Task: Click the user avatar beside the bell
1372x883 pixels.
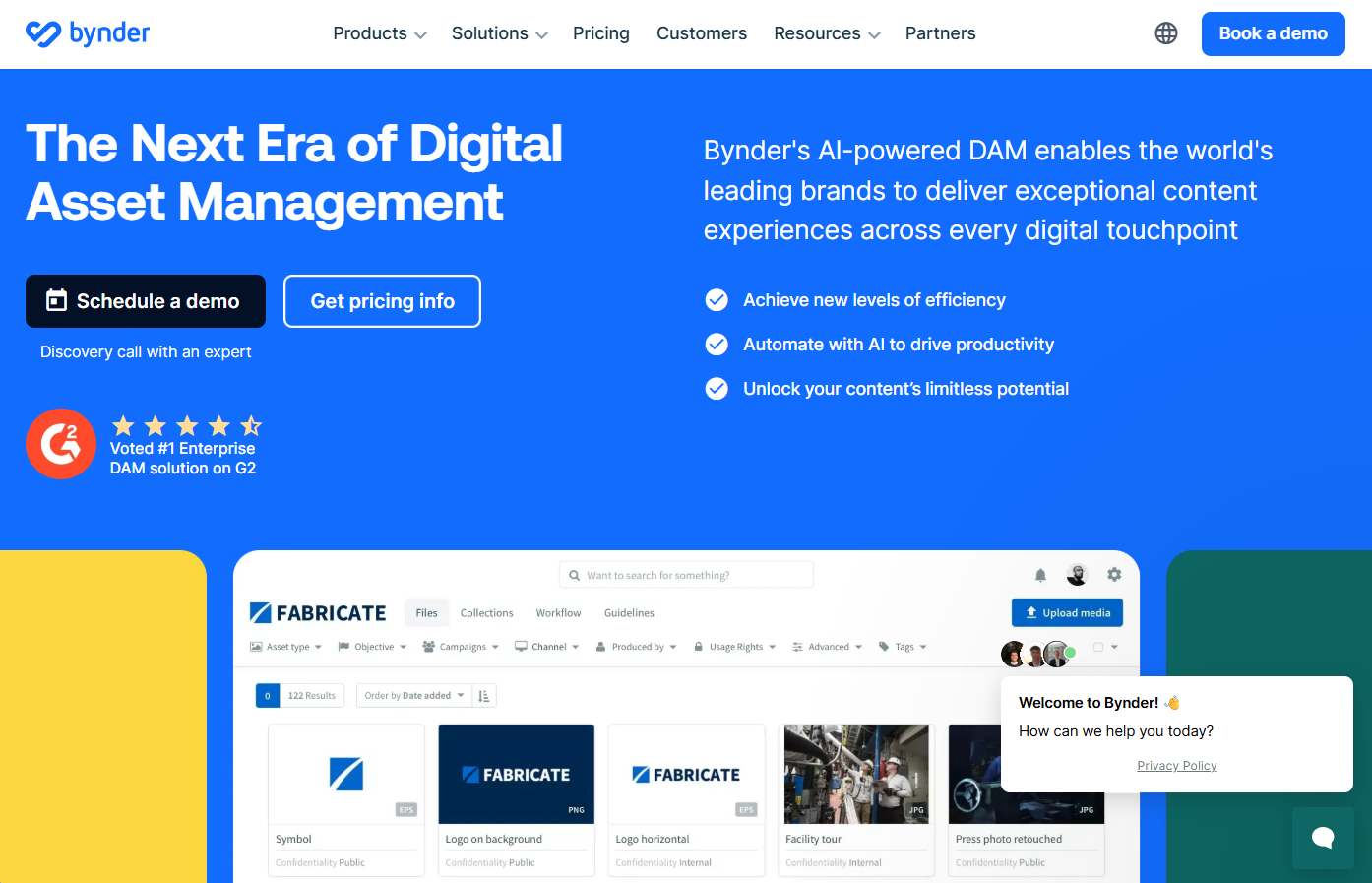Action: point(1078,575)
